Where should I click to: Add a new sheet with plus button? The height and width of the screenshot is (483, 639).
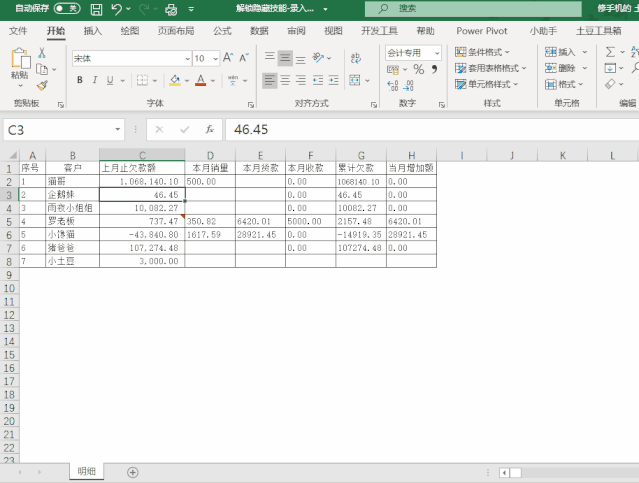133,472
